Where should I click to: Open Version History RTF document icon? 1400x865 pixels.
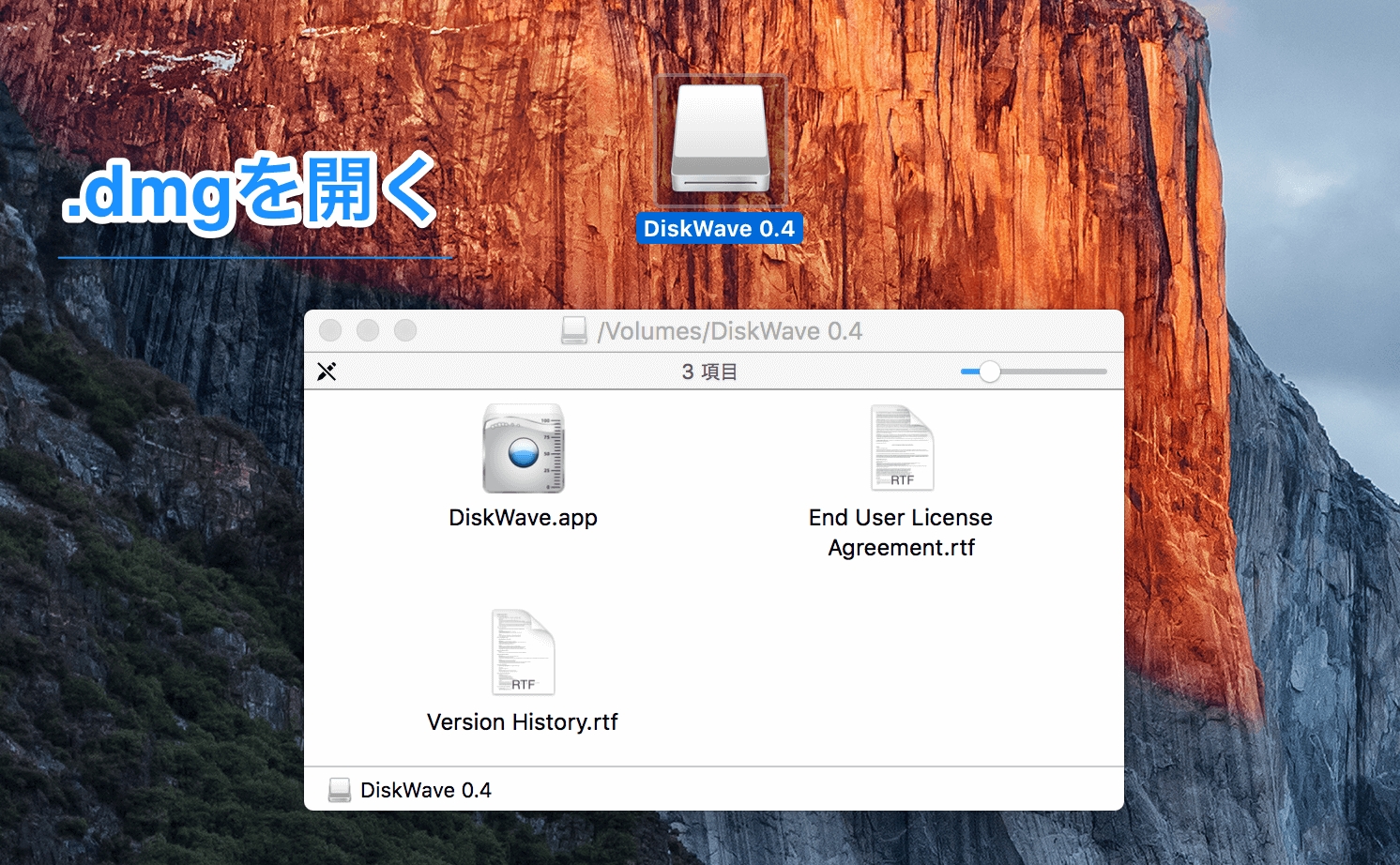coord(524,653)
